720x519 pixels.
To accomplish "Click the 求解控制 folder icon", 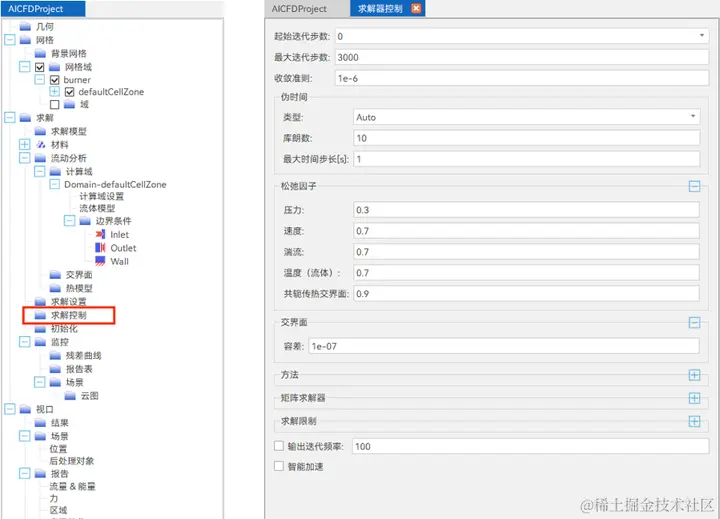I will [x=40, y=315].
